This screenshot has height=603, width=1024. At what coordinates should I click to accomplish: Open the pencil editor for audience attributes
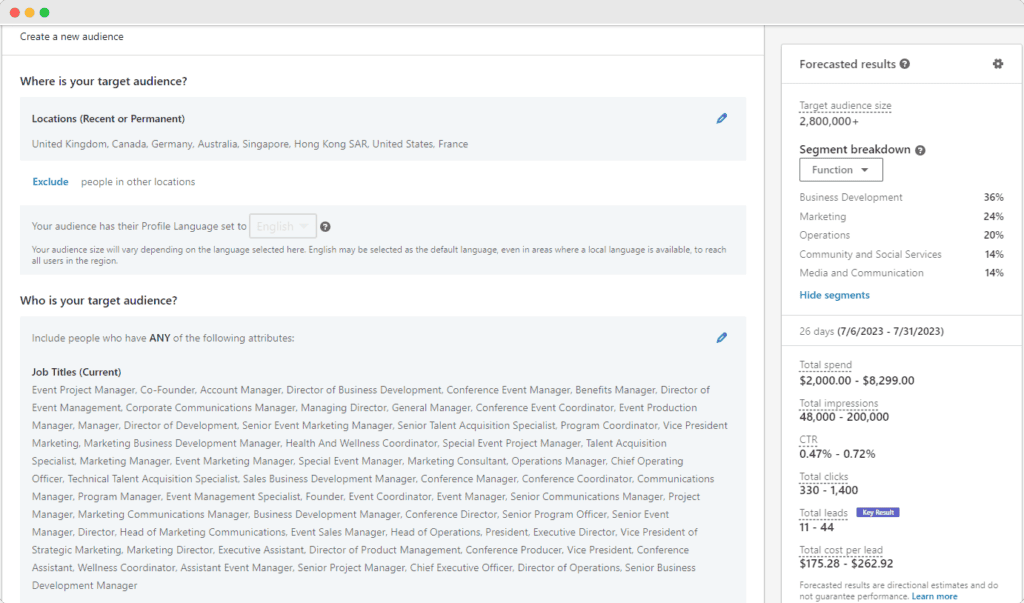(722, 338)
